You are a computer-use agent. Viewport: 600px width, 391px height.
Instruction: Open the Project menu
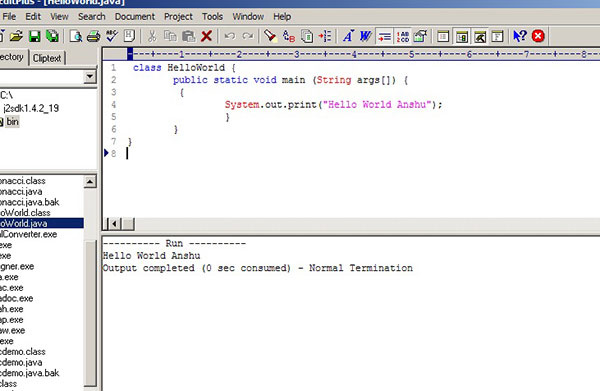[x=178, y=17]
